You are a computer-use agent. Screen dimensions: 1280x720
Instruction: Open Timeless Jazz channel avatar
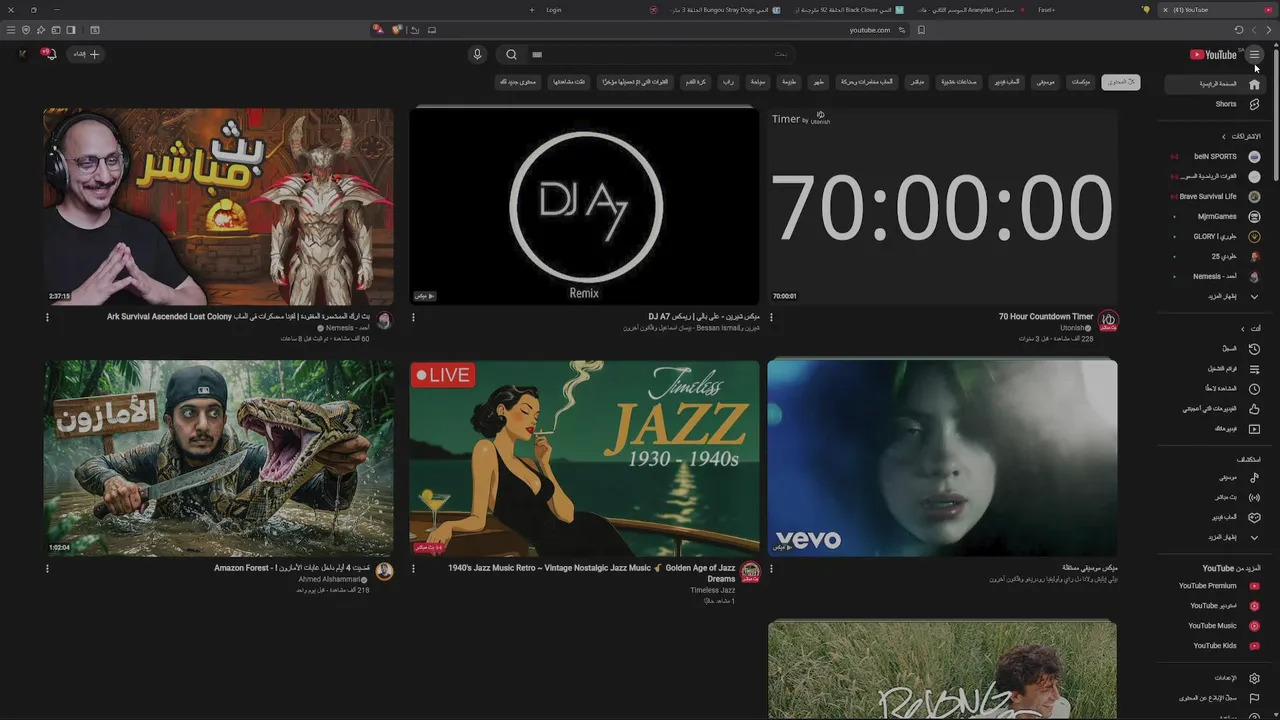(x=750, y=572)
